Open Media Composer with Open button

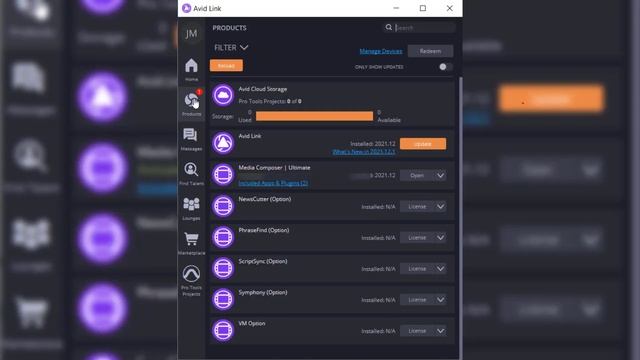pos(417,176)
